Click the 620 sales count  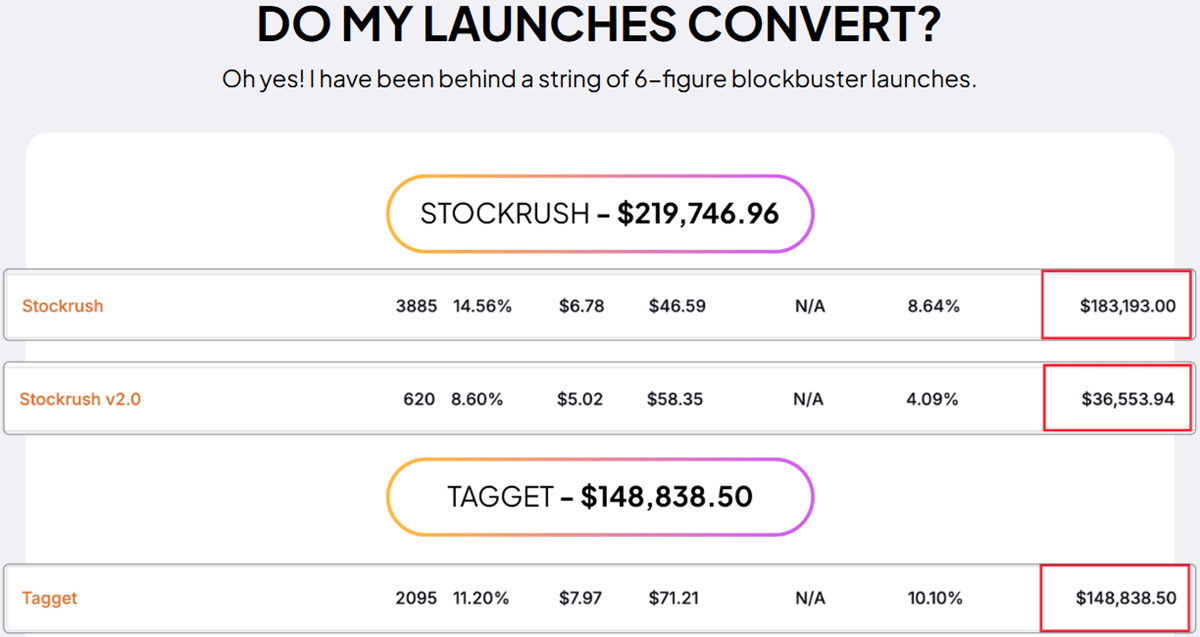coord(419,399)
